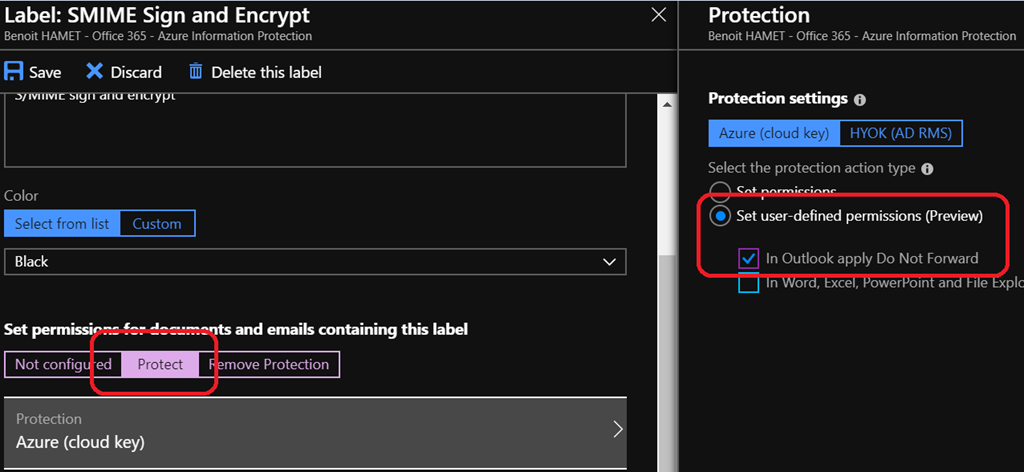Close the SMIME Sign and Encrypt label blade

[657, 15]
